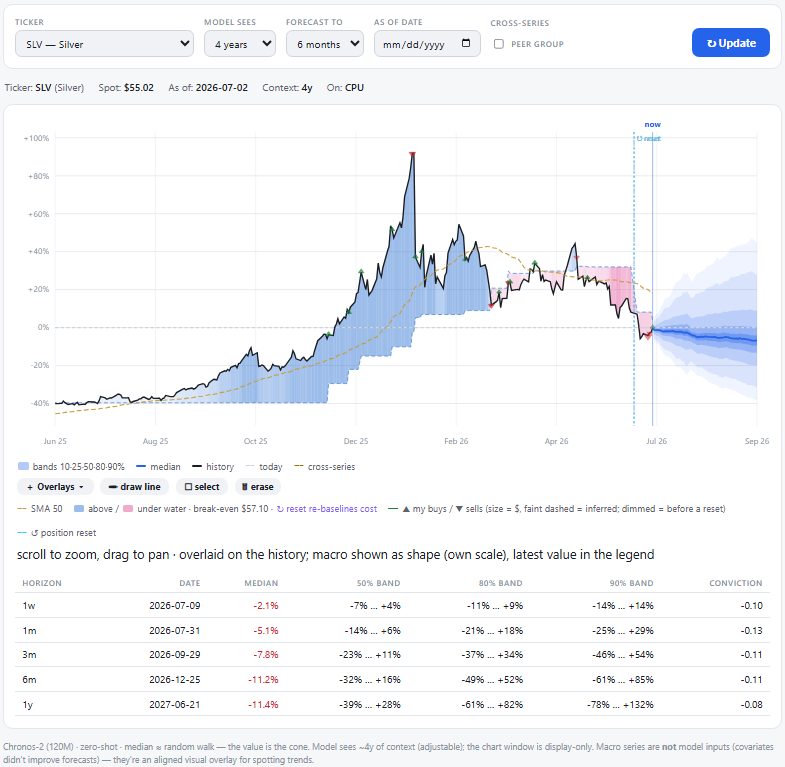
Task: Click the 'Ticker: SLV (Silver)' status text
Action: [44, 88]
